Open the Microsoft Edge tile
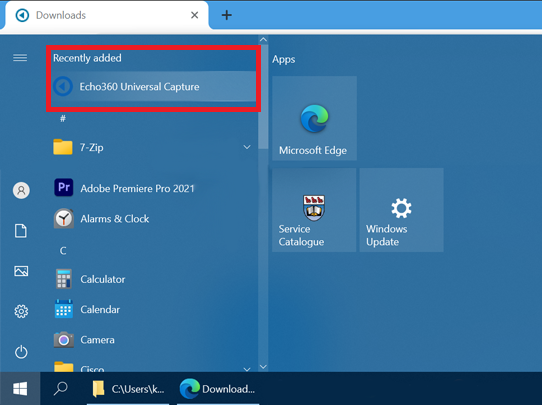Viewport: 542px width, 405px height. click(314, 118)
